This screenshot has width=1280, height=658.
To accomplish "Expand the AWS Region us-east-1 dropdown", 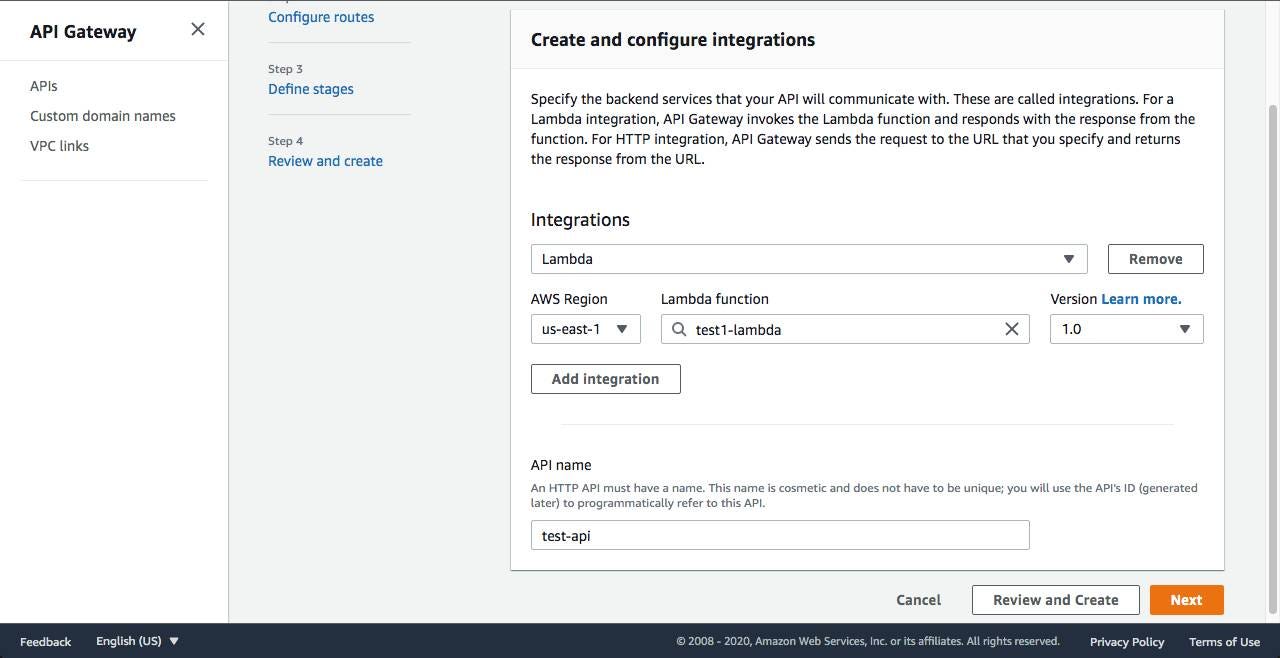I will [x=585, y=329].
